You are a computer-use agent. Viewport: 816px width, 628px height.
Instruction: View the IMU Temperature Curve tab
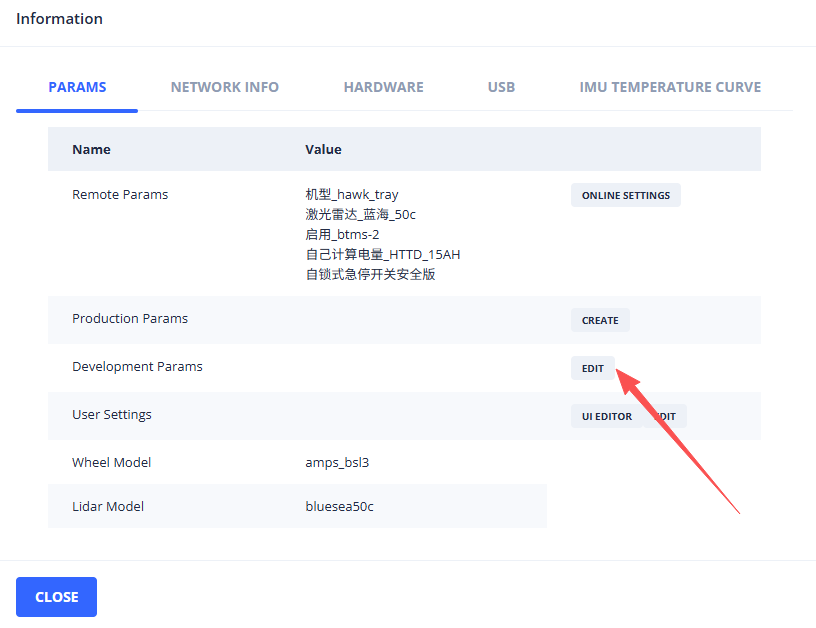tap(670, 87)
